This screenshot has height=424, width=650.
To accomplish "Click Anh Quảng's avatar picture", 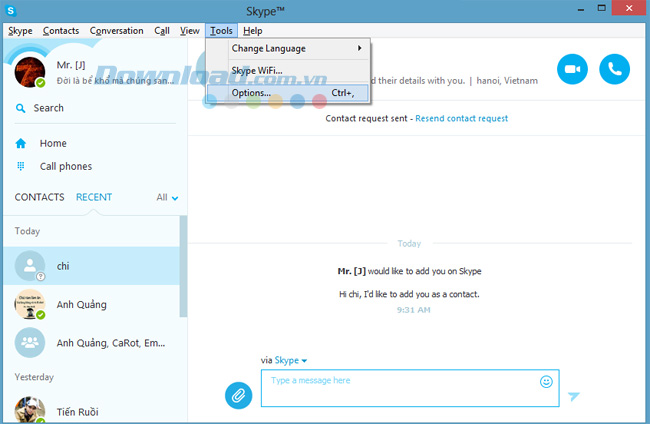I will (x=30, y=304).
